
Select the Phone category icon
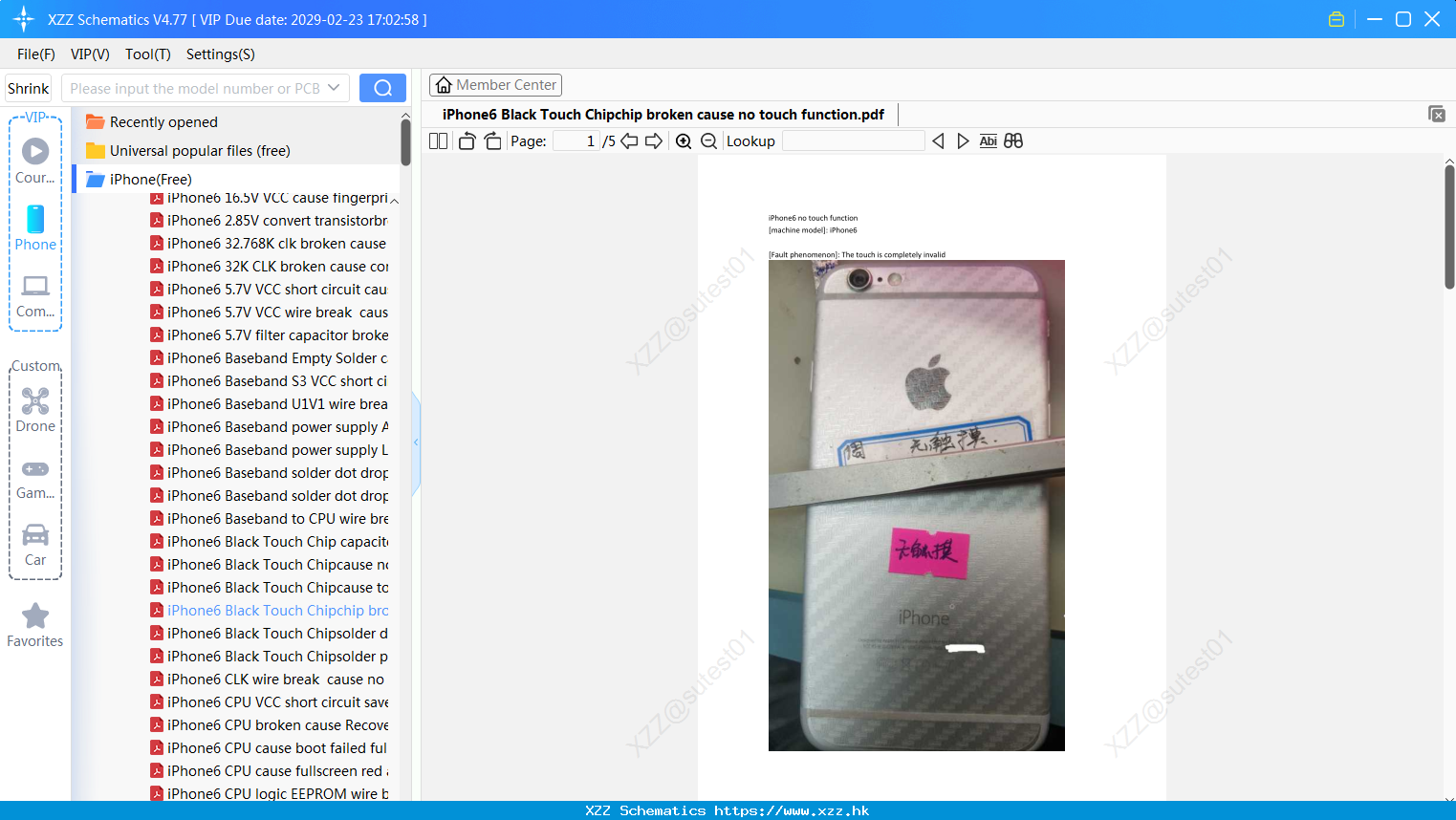(x=35, y=227)
